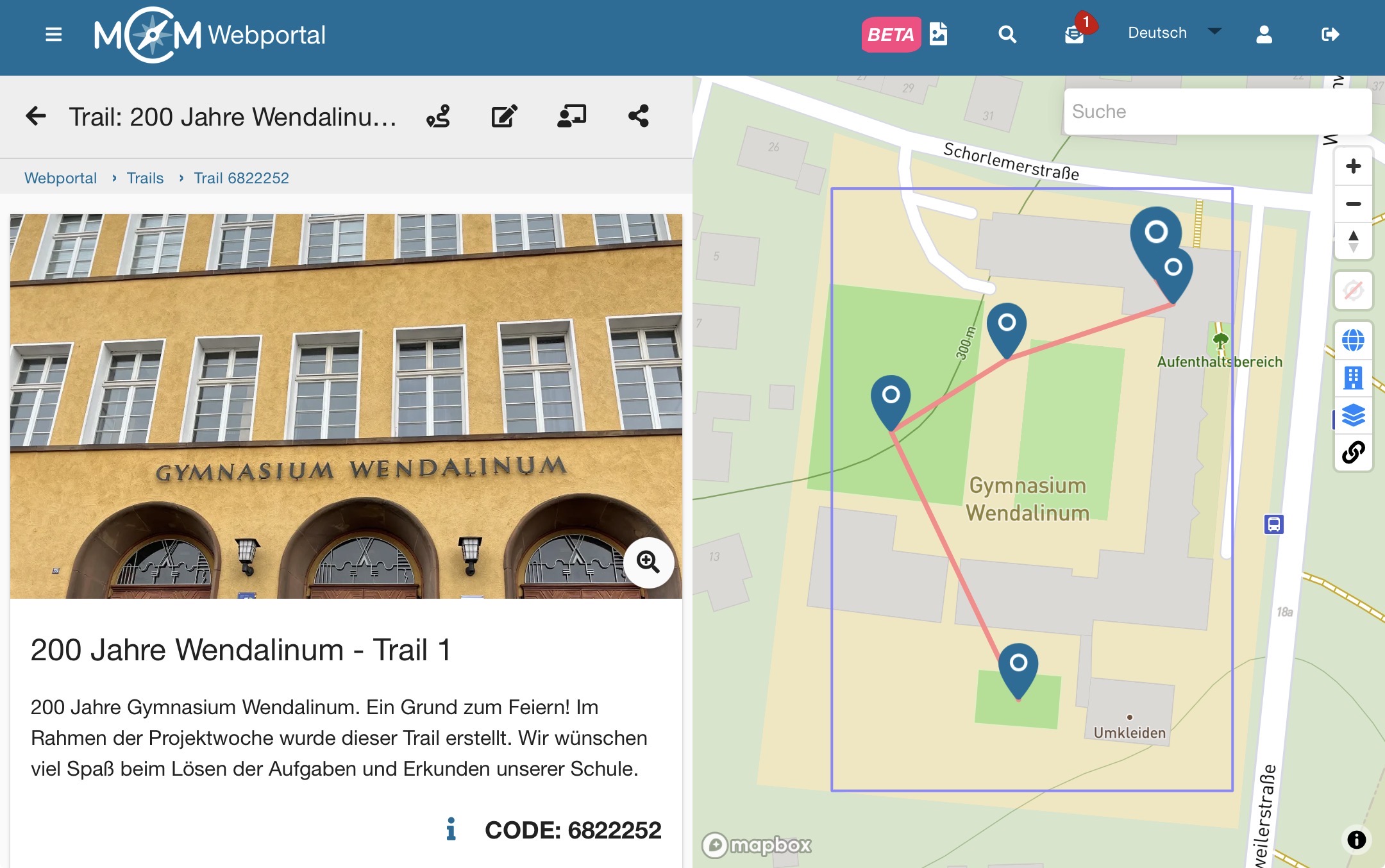
Task: Toggle the building view on map
Action: tap(1353, 378)
